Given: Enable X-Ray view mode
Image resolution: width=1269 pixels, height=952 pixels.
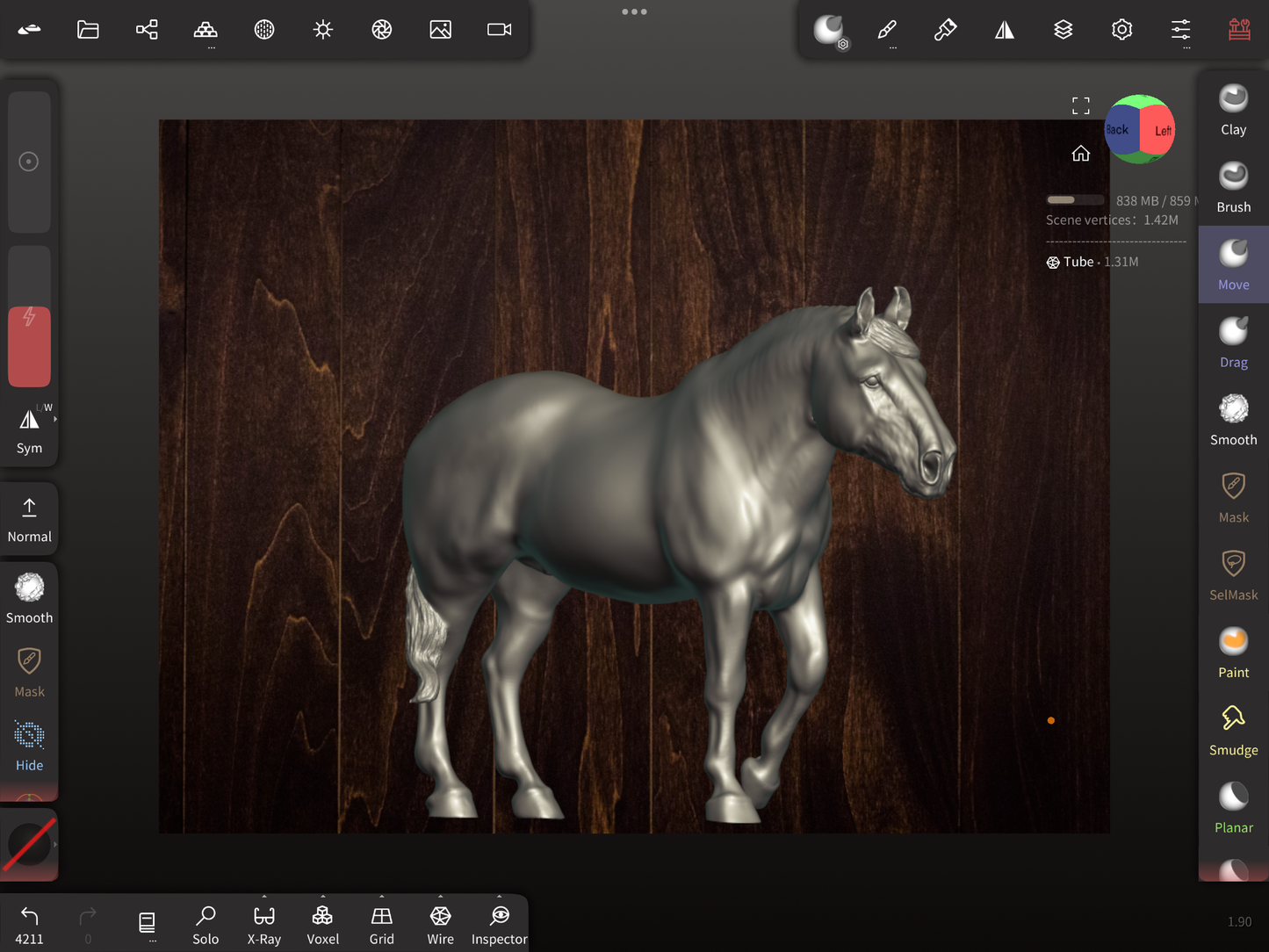Looking at the screenshot, I should (263, 925).
